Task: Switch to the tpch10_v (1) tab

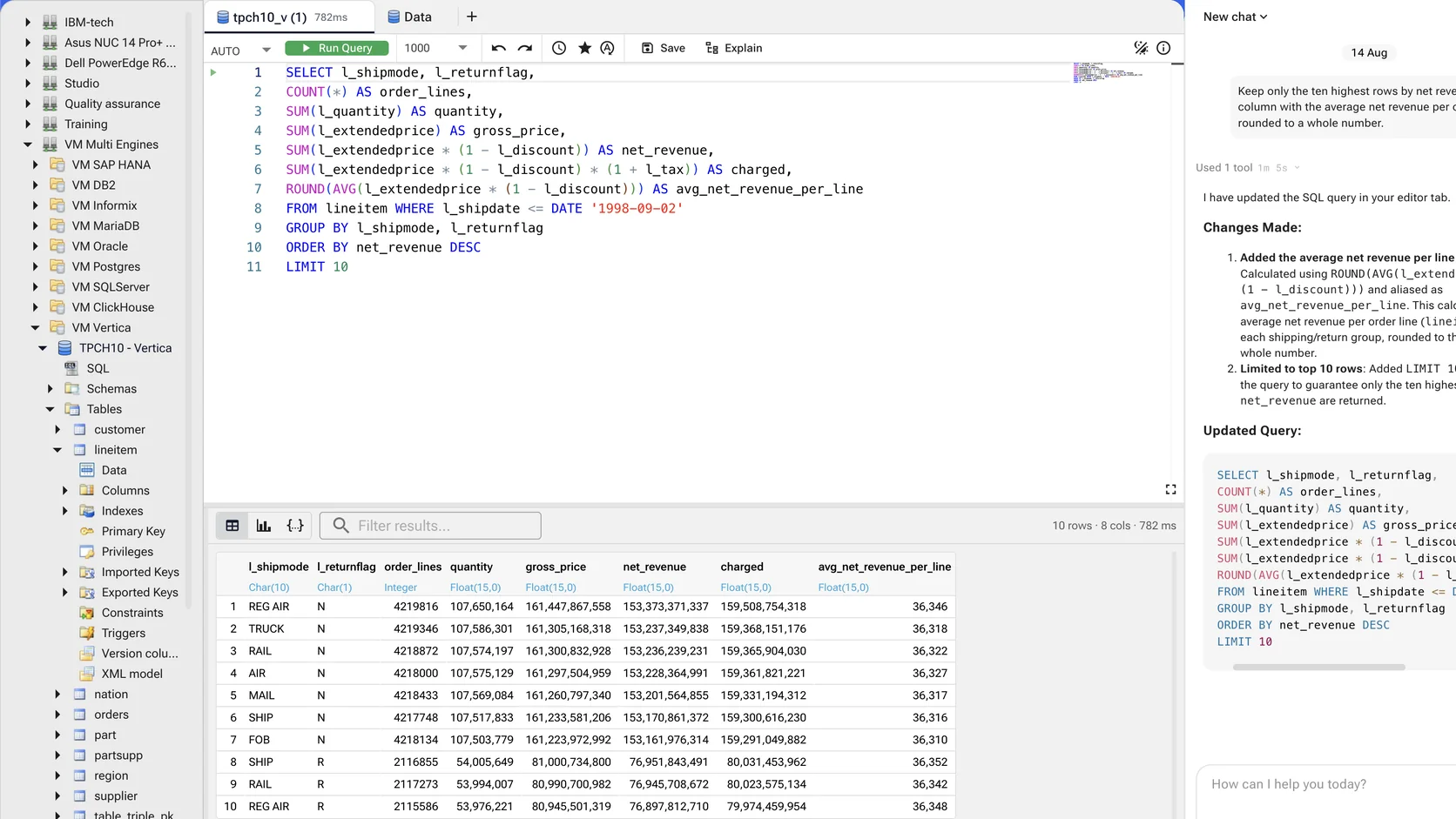Action: pyautogui.click(x=290, y=17)
